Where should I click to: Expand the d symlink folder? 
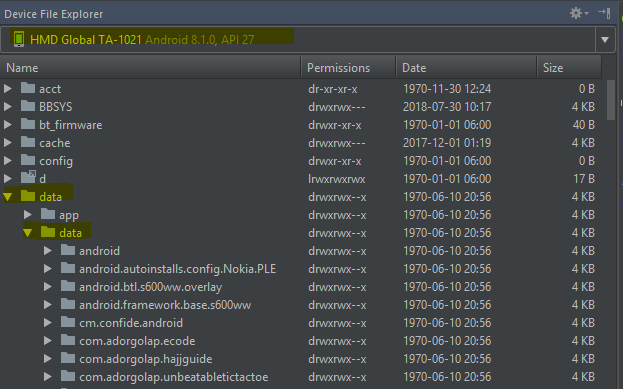(x=8, y=179)
